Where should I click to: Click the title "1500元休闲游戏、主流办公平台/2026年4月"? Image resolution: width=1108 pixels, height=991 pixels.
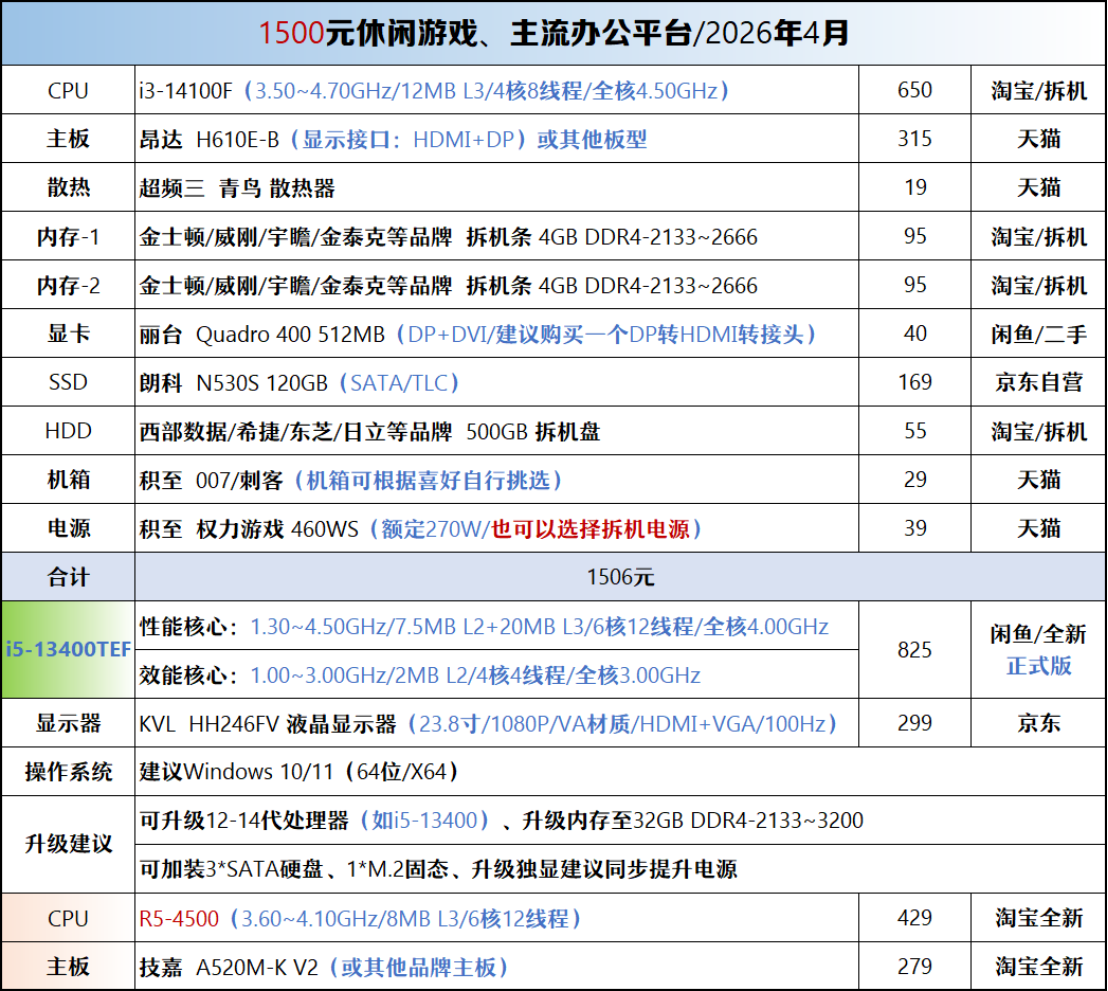click(x=553, y=33)
